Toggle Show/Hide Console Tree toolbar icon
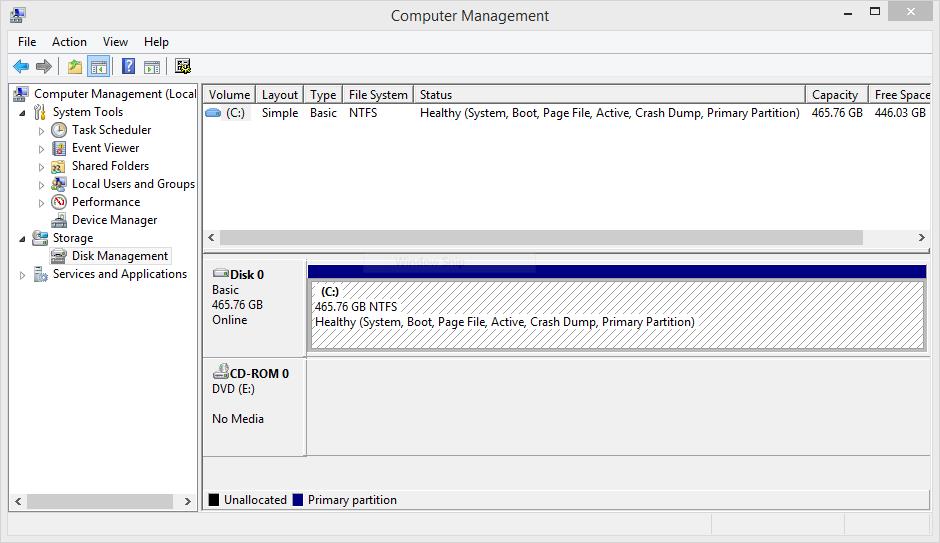Screen dimensions: 940x543 click(98, 67)
